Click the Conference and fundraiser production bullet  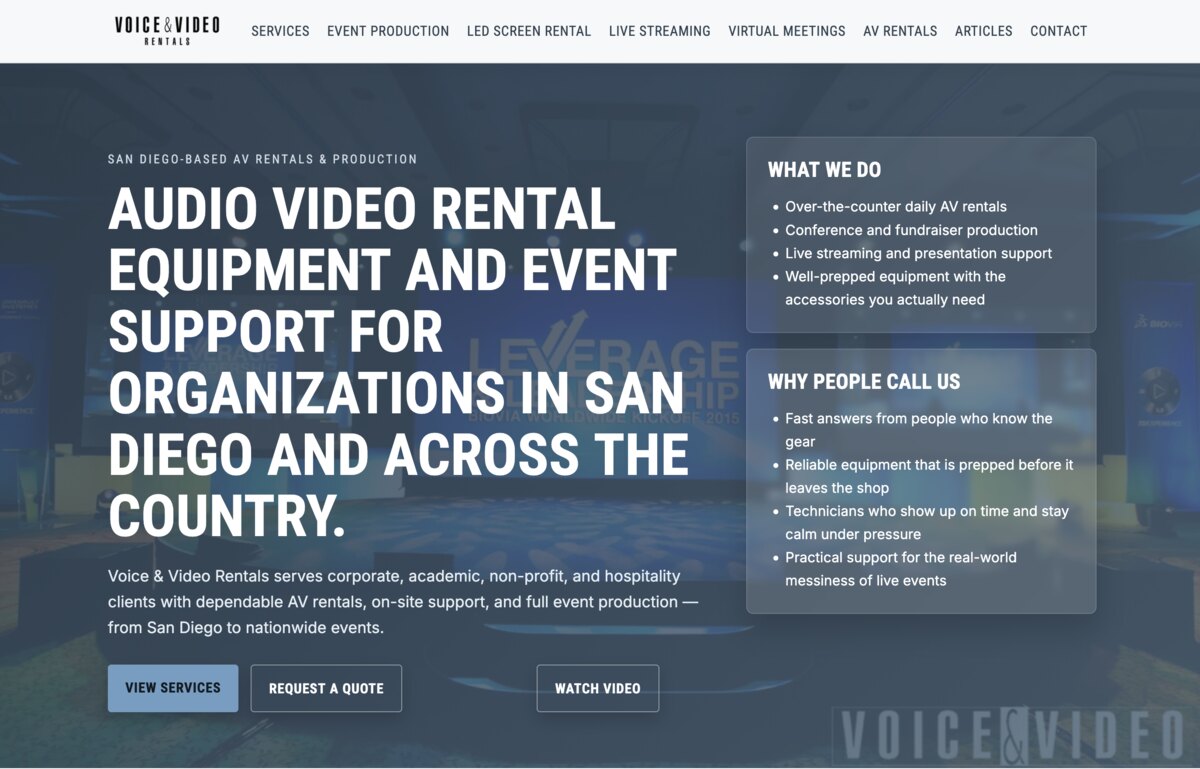click(910, 230)
